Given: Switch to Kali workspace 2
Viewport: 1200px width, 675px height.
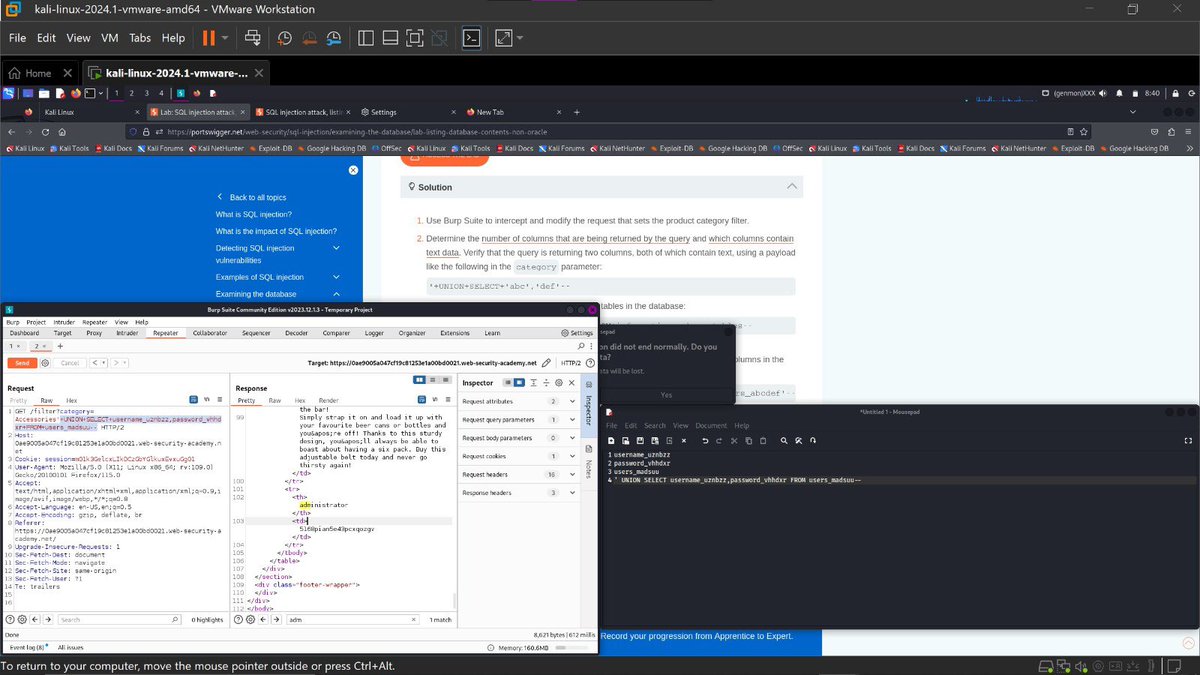Looking at the screenshot, I should click(132, 93).
